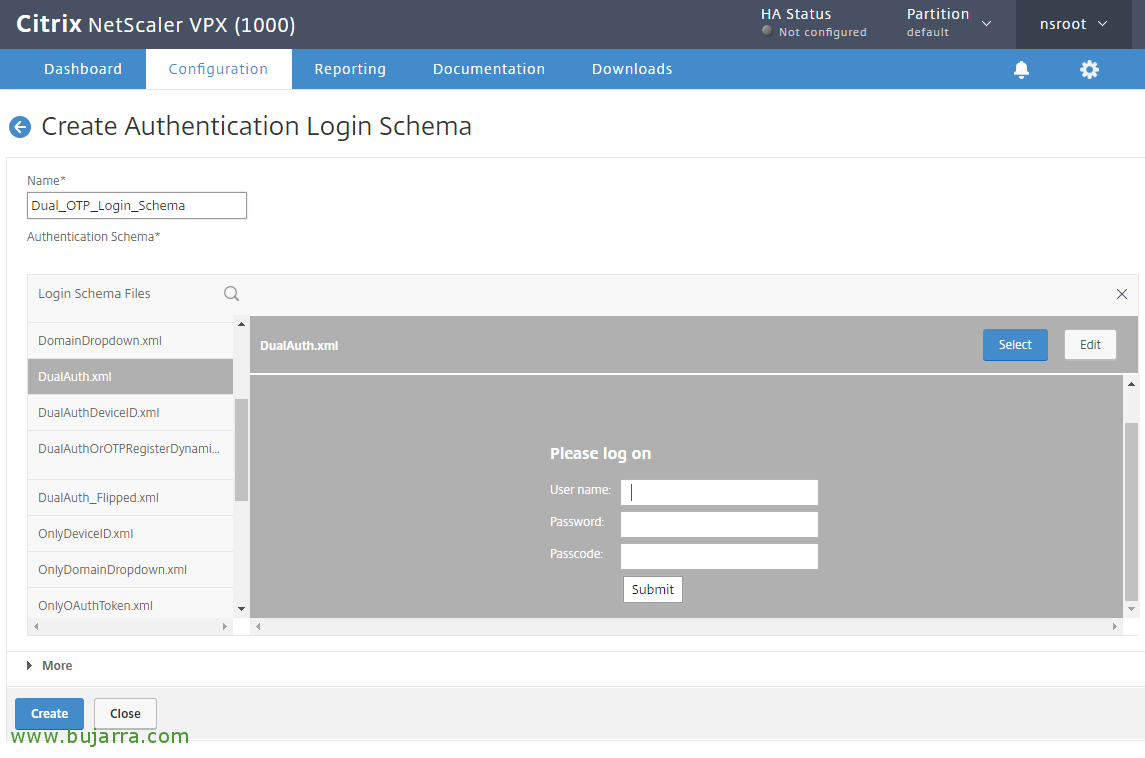Open the settings gear icon
Image resolution: width=1145 pixels, height=758 pixels.
tap(1089, 69)
